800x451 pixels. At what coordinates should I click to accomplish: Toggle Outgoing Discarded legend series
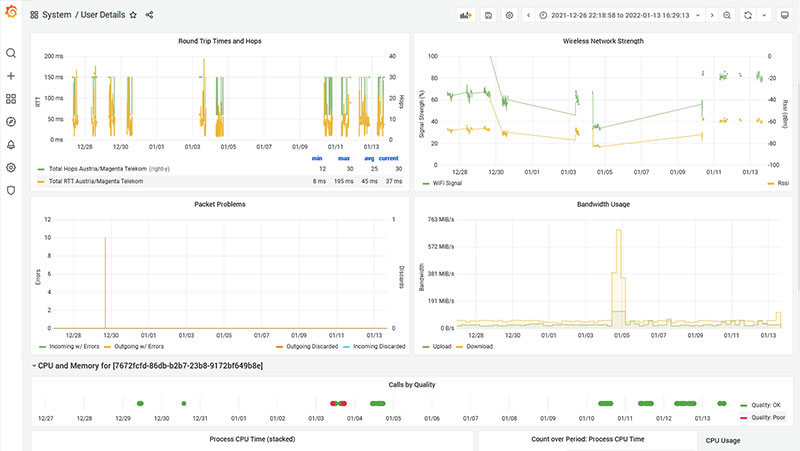(x=312, y=346)
